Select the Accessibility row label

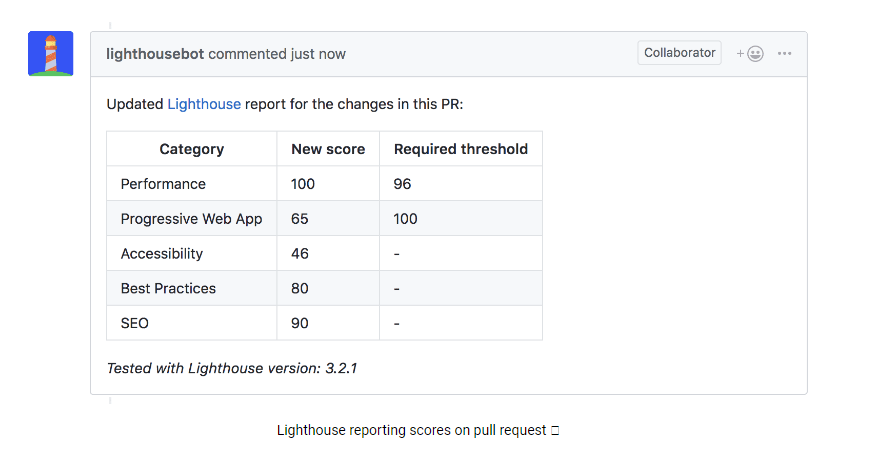click(x=162, y=254)
